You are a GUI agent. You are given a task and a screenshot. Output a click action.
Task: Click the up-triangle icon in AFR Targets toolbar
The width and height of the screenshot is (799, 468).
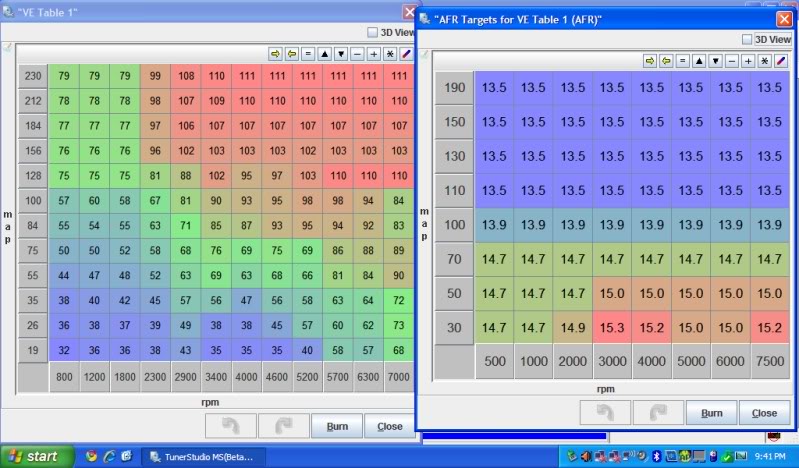(699, 61)
